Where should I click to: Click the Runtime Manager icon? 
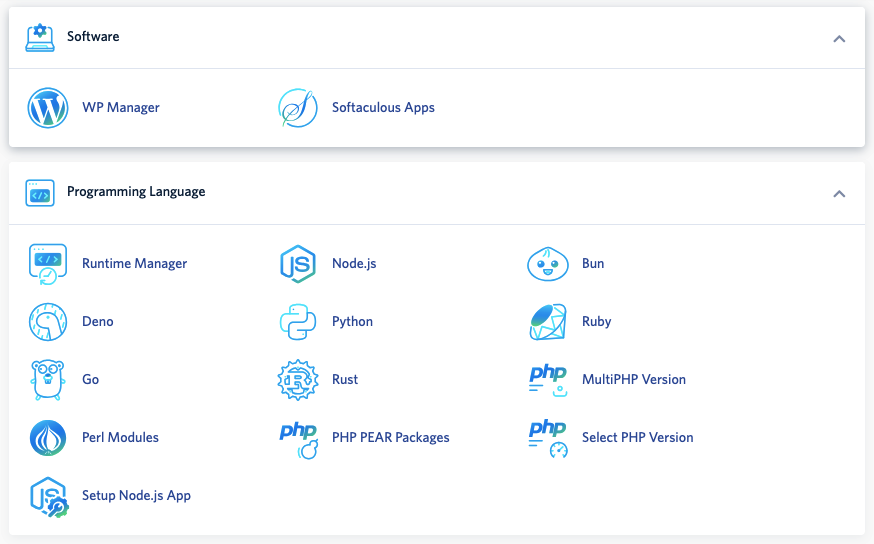point(48,264)
